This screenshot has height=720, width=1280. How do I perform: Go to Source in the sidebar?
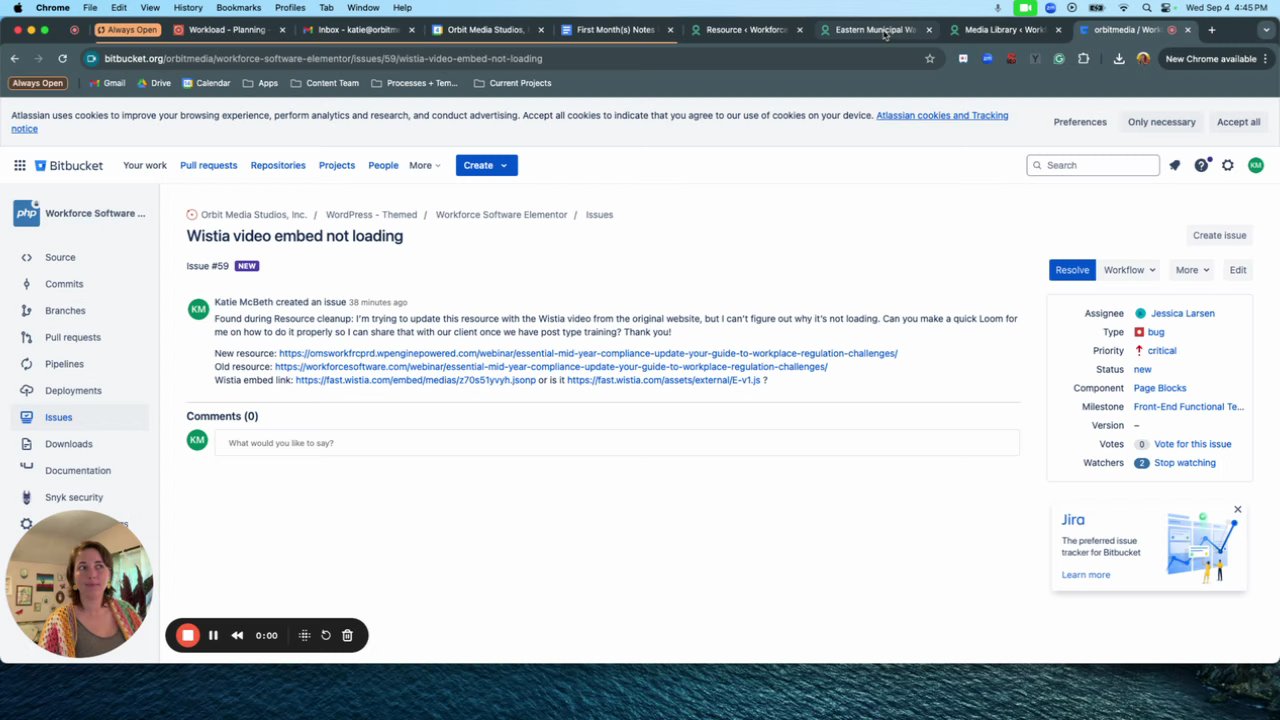[60, 257]
